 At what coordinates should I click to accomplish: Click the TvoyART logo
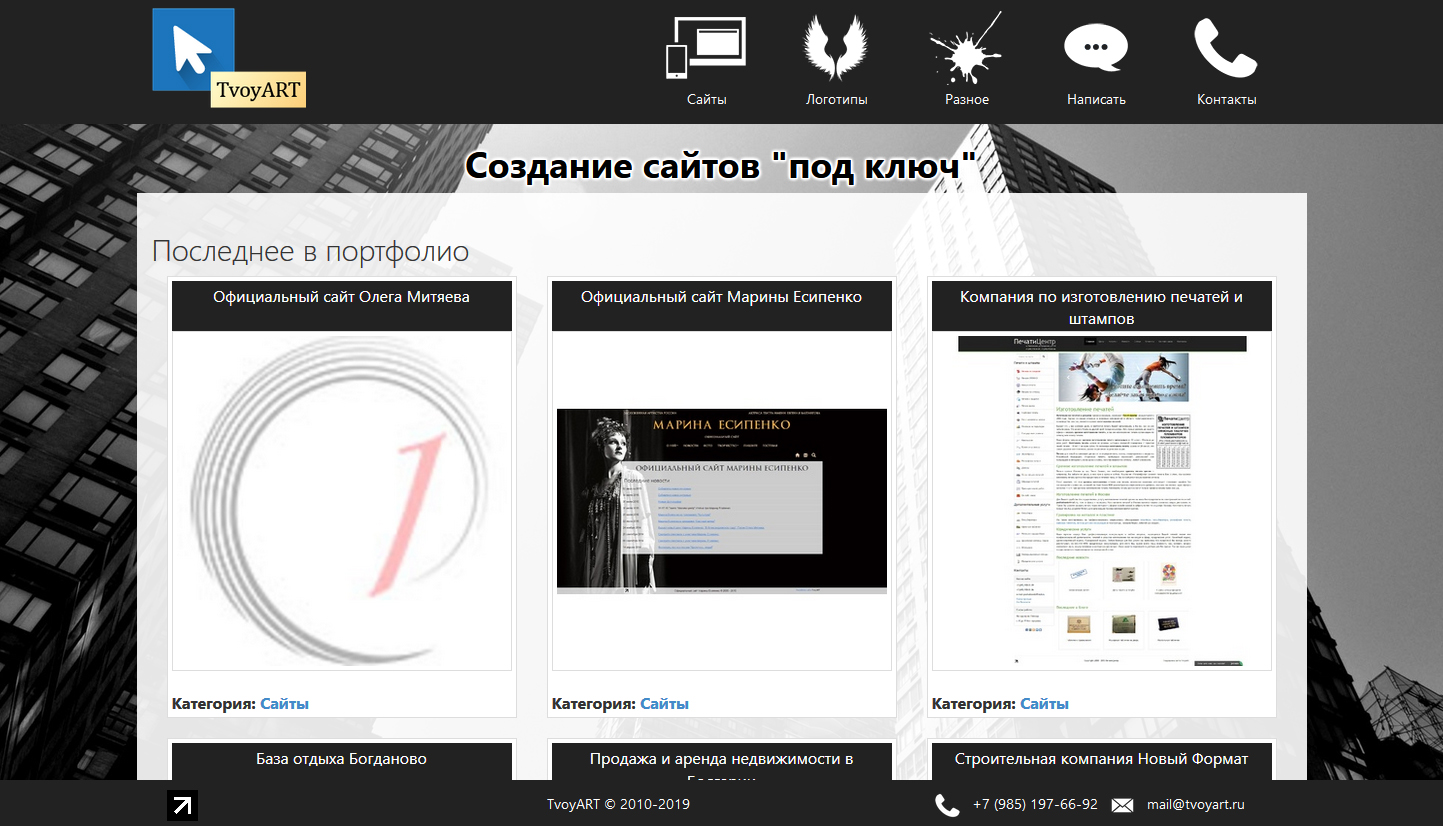229,58
